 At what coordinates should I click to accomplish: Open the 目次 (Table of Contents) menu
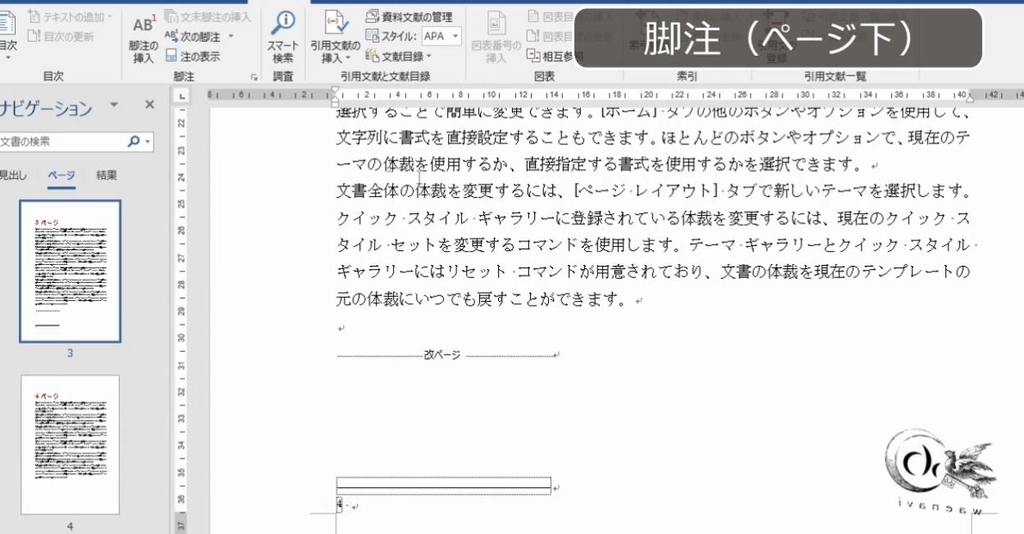pyautogui.click(x=8, y=36)
